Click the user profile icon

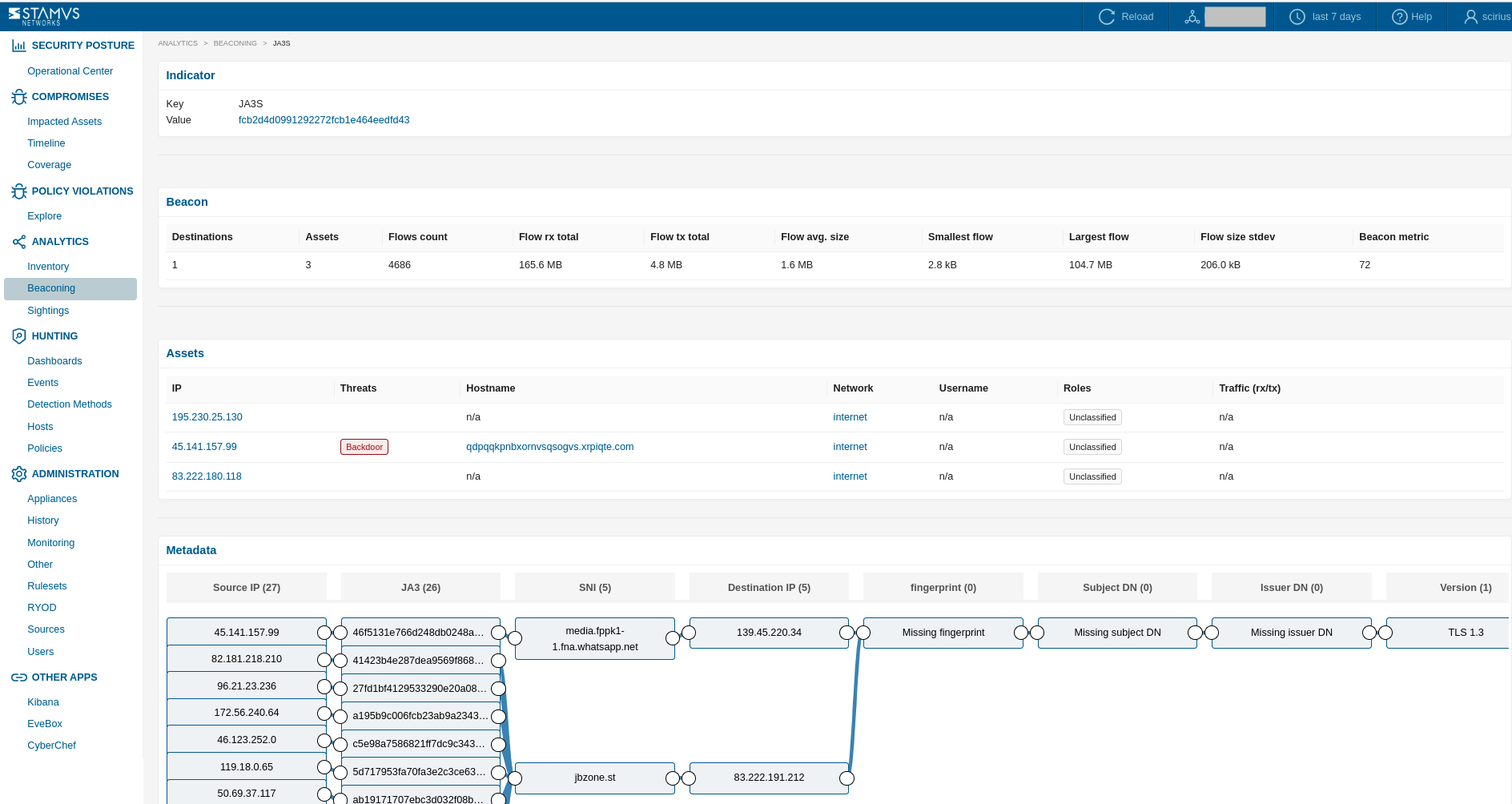tap(1470, 17)
